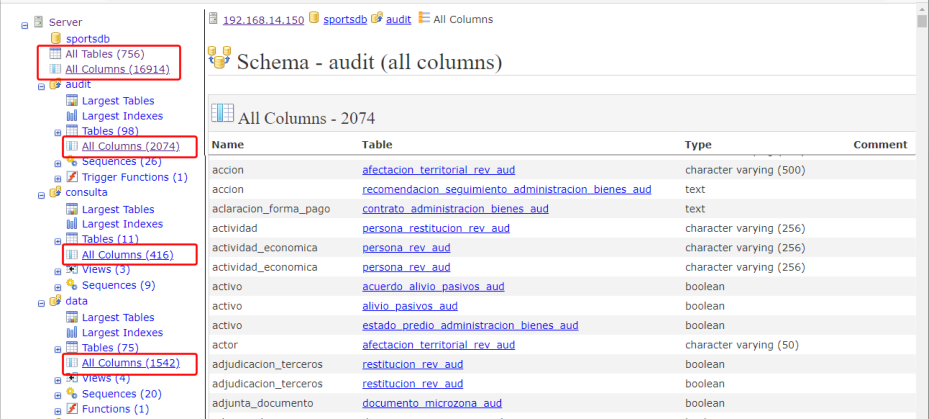Click the Largest Indexes icon under consulta
Image resolution: width=929 pixels, height=419 pixels.
(x=72, y=225)
